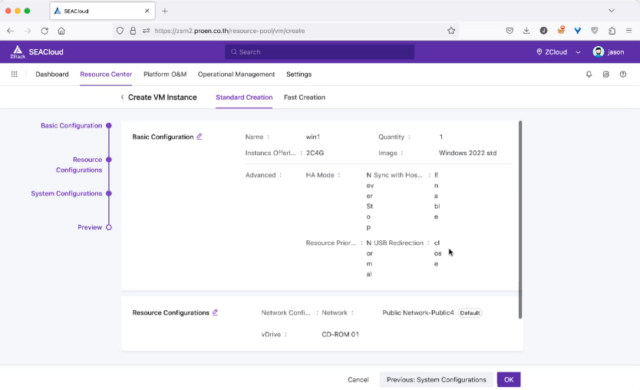Expand the browser tab list chevron
640x390 pixels.
(611, 11)
